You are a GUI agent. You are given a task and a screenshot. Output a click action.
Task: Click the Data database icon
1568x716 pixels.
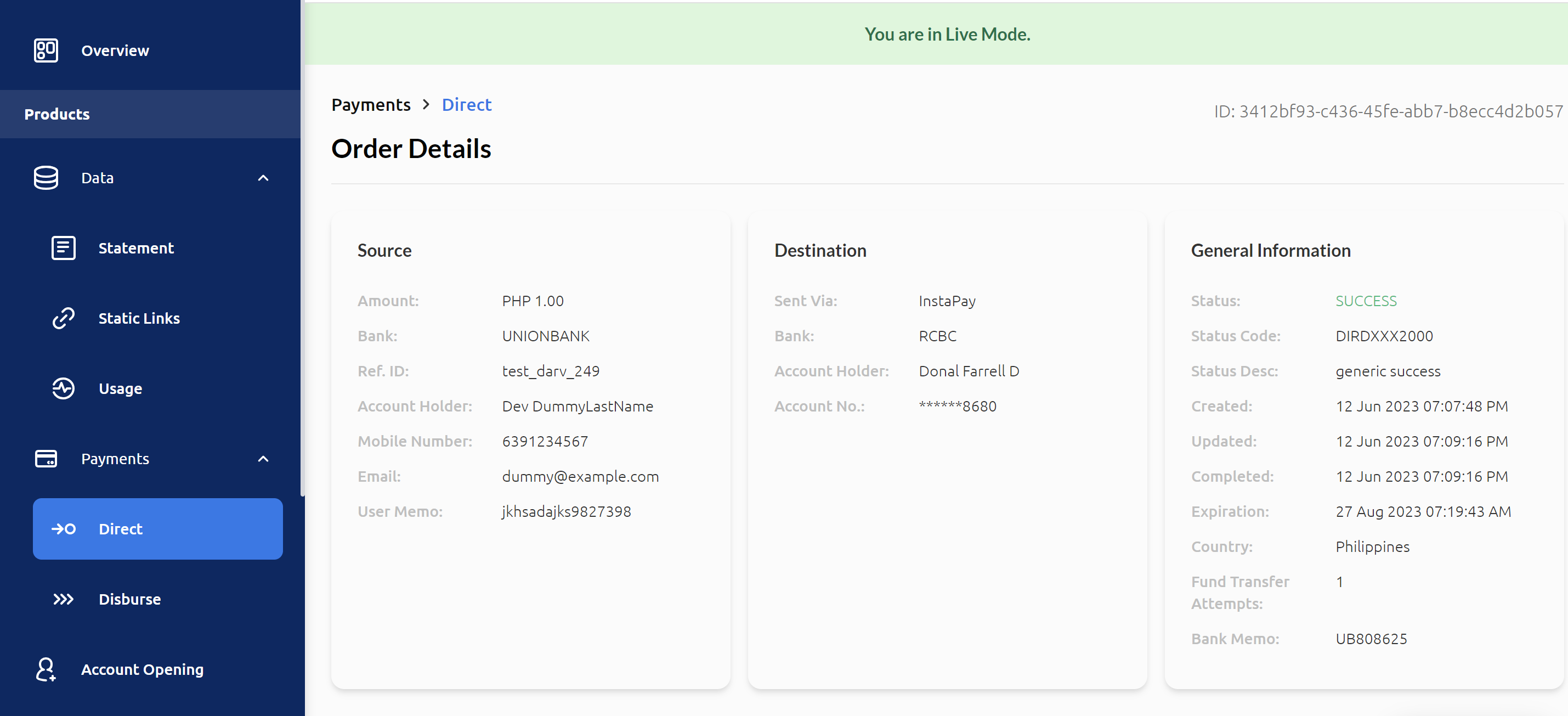46,178
